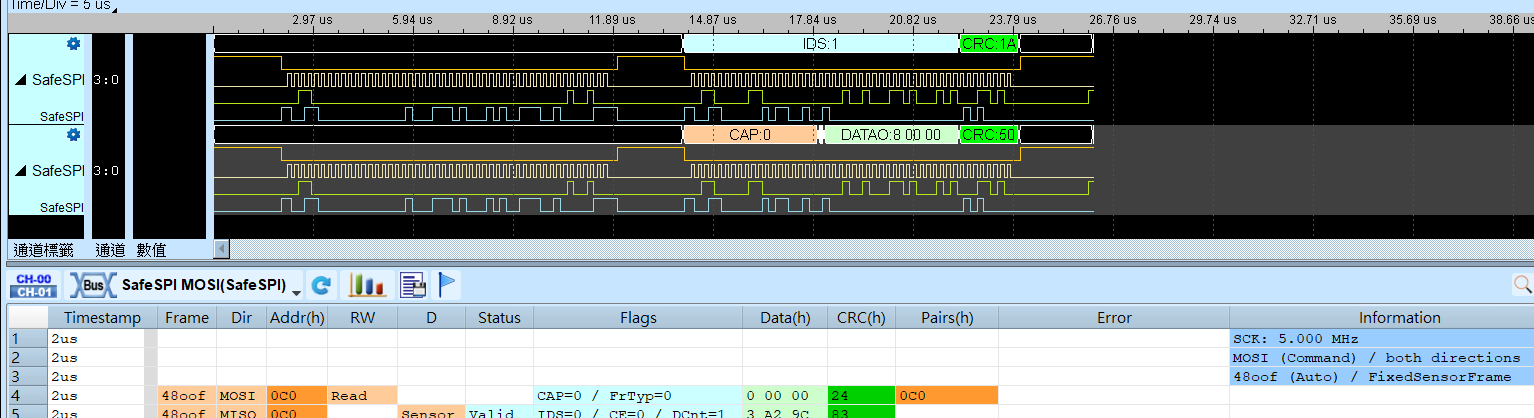Viewport: 1534px width, 418px height.
Task: Select the CRC:50 decoded segment
Action: (989, 135)
